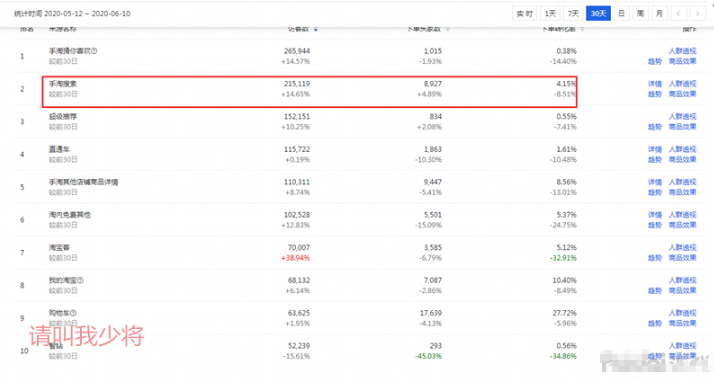The image size is (714, 385).
Task: Open 商品效果 for 超级推荐
Action: pos(682,127)
